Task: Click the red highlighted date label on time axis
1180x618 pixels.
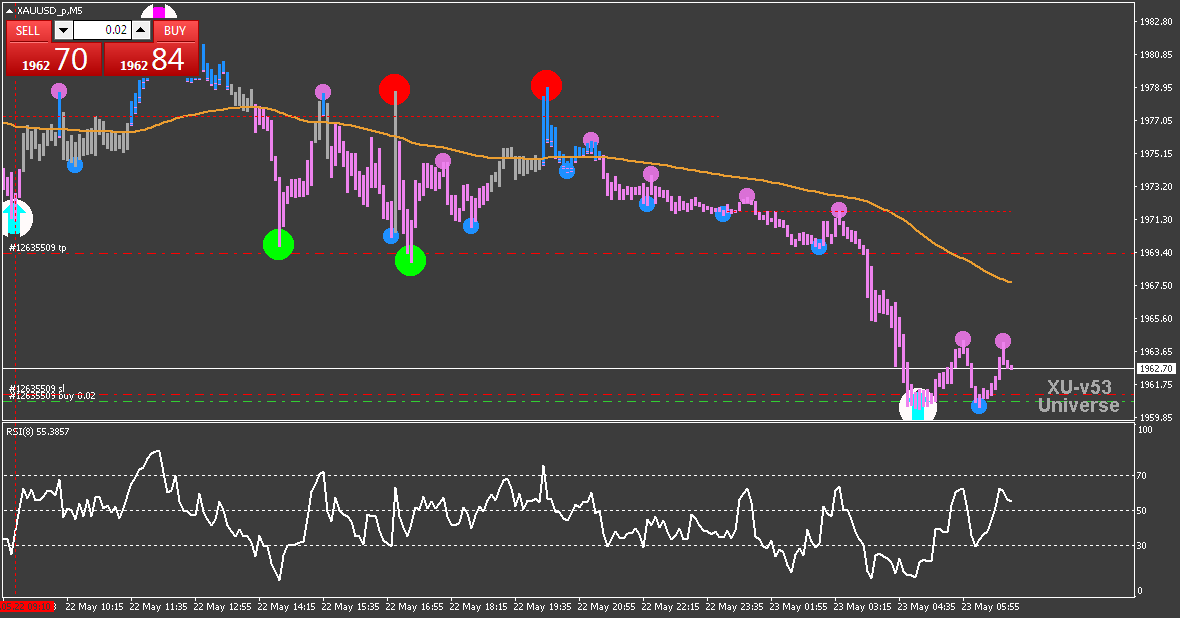Action: [x=28, y=607]
